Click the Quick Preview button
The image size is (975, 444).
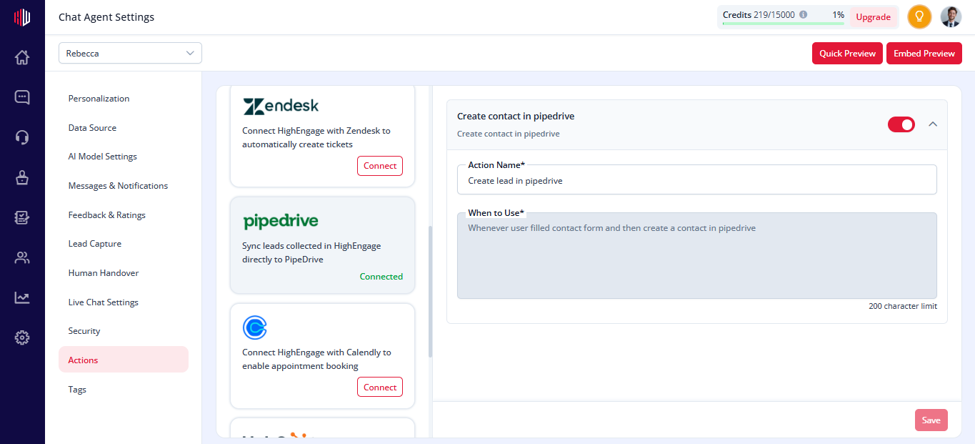(848, 53)
